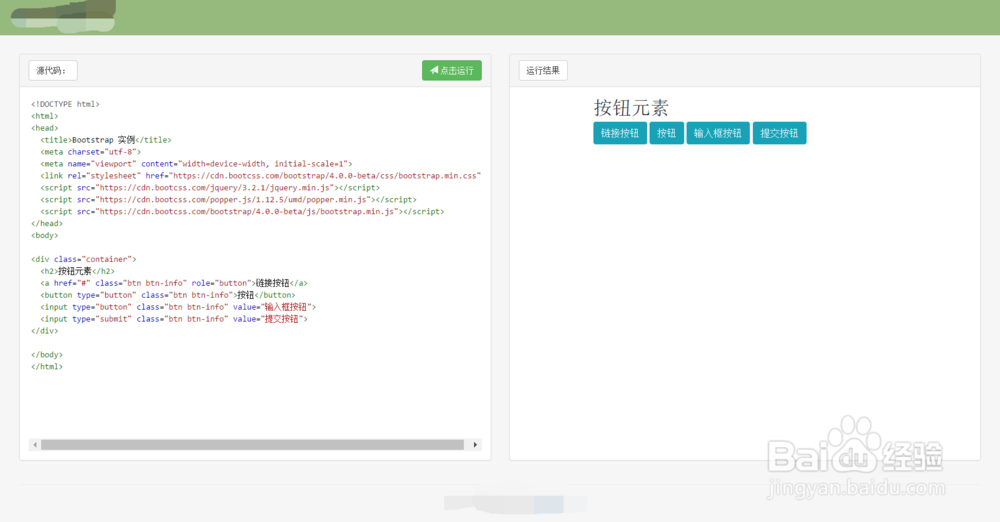The image size is (1000, 522).
Task: Click the <h2>按钮元素</h2> code line
Action: (x=78, y=271)
